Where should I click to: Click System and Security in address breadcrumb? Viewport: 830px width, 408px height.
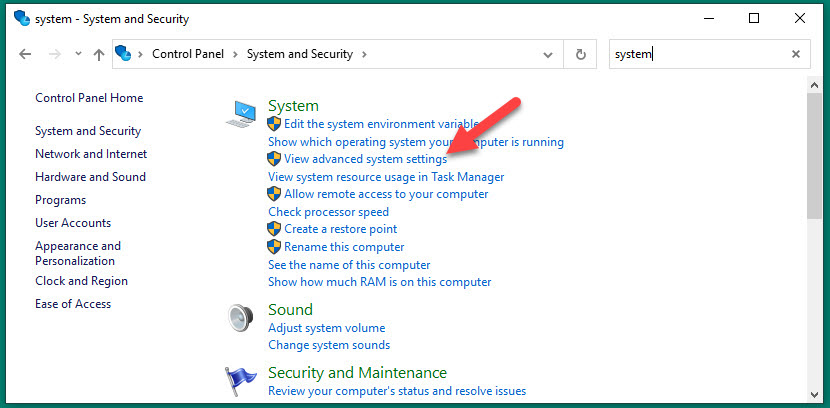click(x=300, y=54)
